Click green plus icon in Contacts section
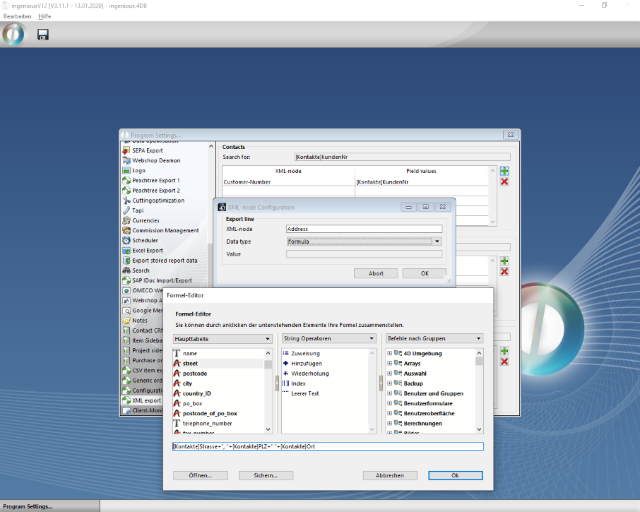 (504, 171)
